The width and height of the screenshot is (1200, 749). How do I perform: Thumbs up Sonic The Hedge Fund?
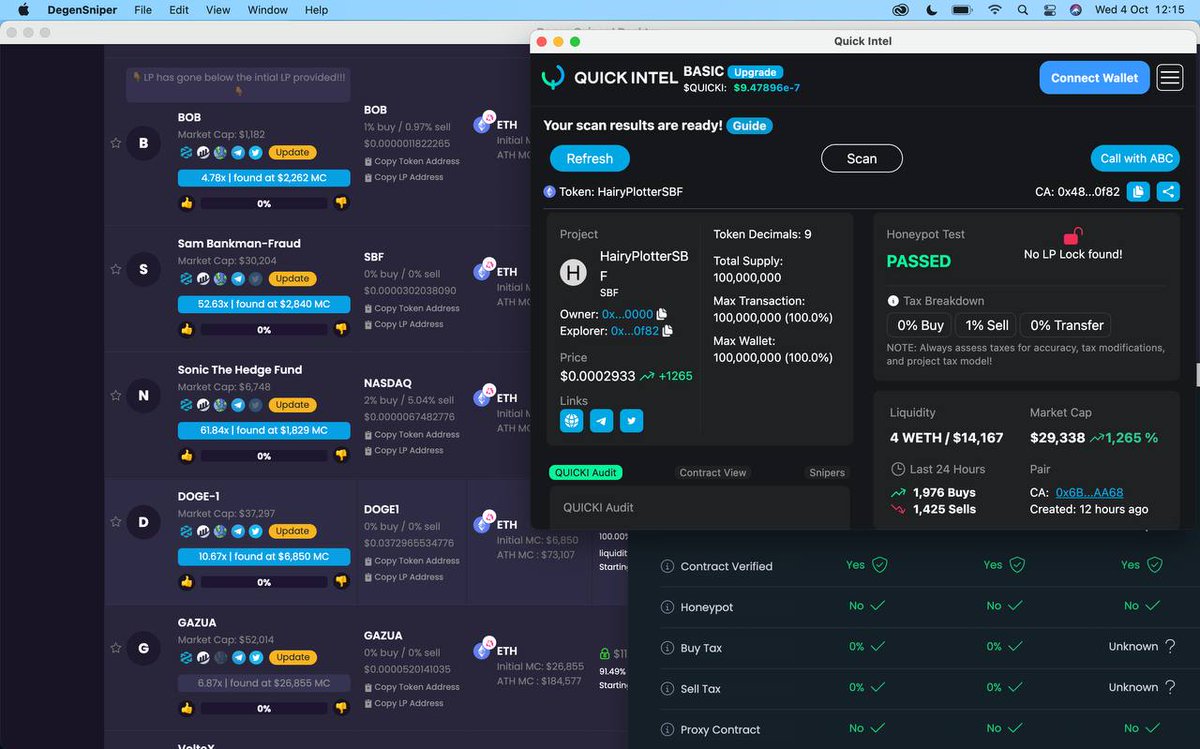pos(186,455)
